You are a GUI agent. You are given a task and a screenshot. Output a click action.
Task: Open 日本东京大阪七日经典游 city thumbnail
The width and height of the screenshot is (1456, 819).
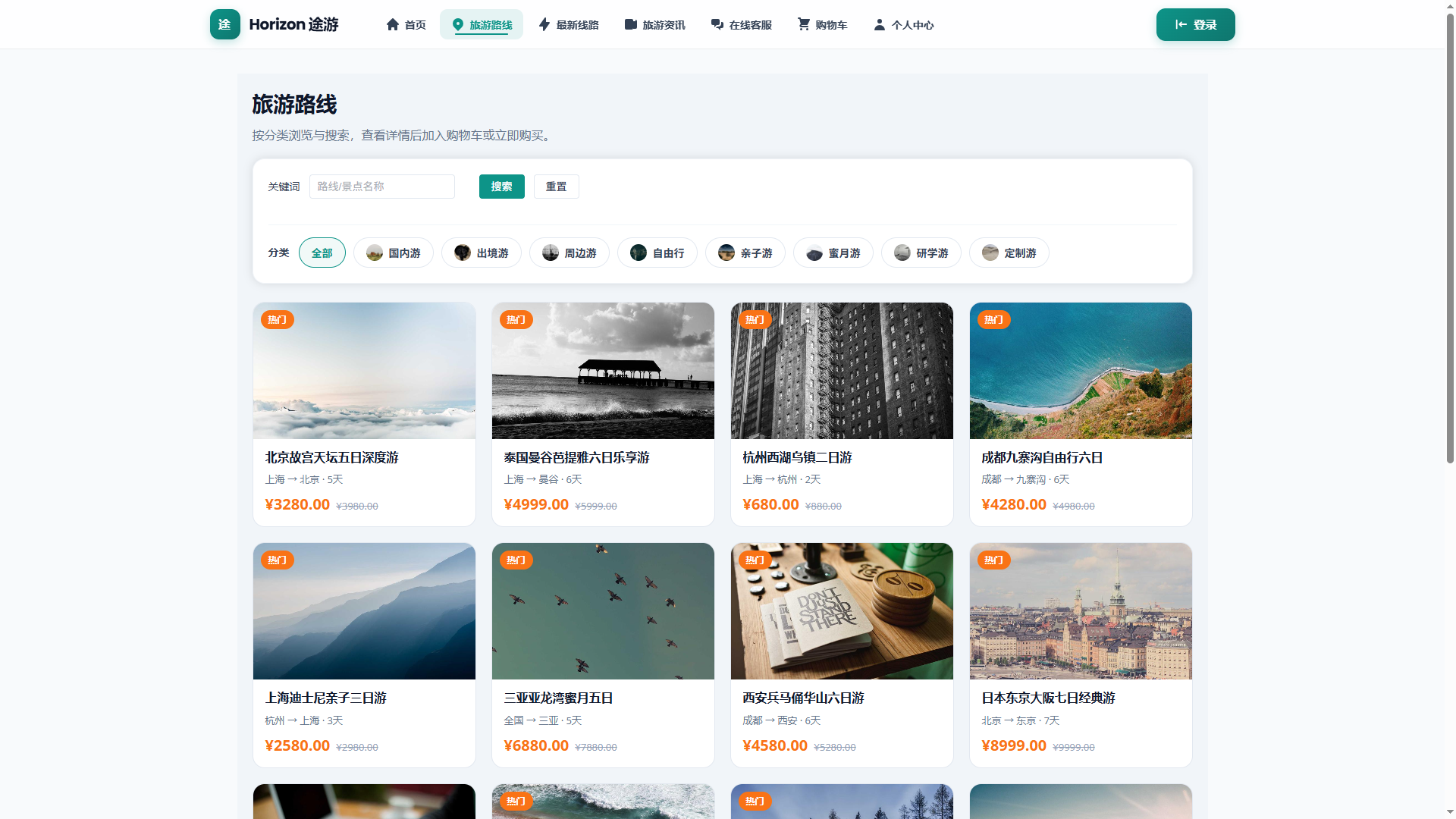pos(1081,611)
